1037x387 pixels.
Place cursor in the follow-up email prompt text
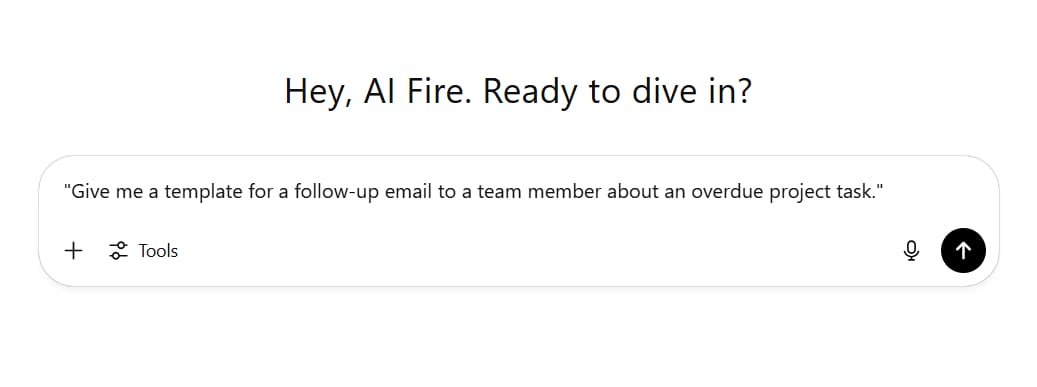point(474,193)
